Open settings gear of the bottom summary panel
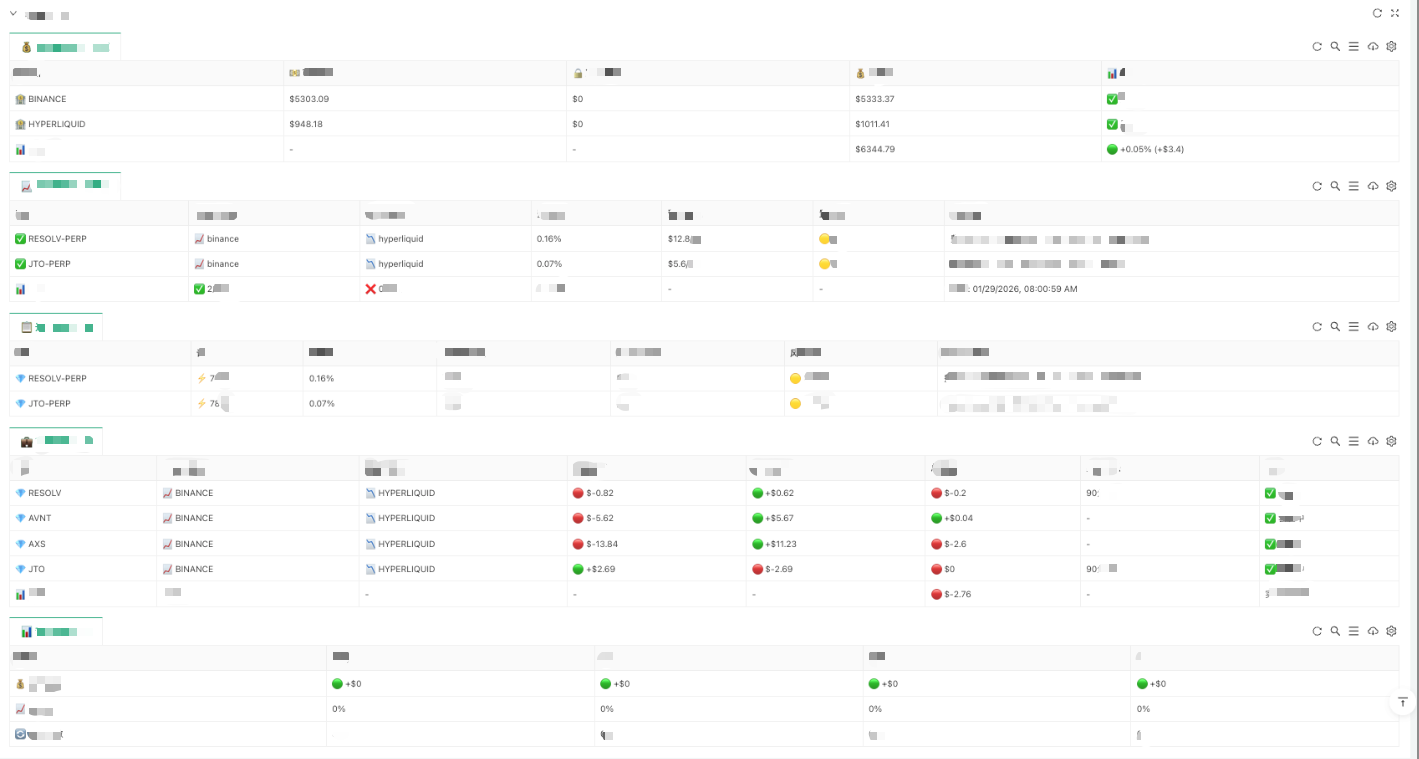Viewport: 1419px width, 759px height. [x=1391, y=631]
